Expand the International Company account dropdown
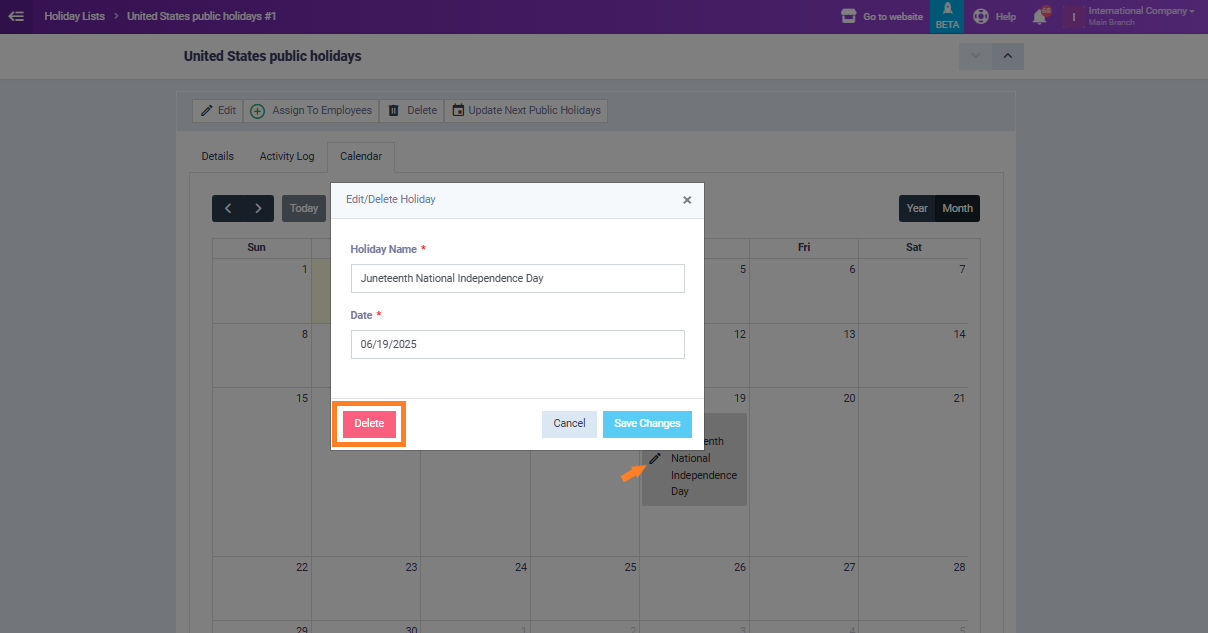This screenshot has width=1208, height=633. 1141,16
